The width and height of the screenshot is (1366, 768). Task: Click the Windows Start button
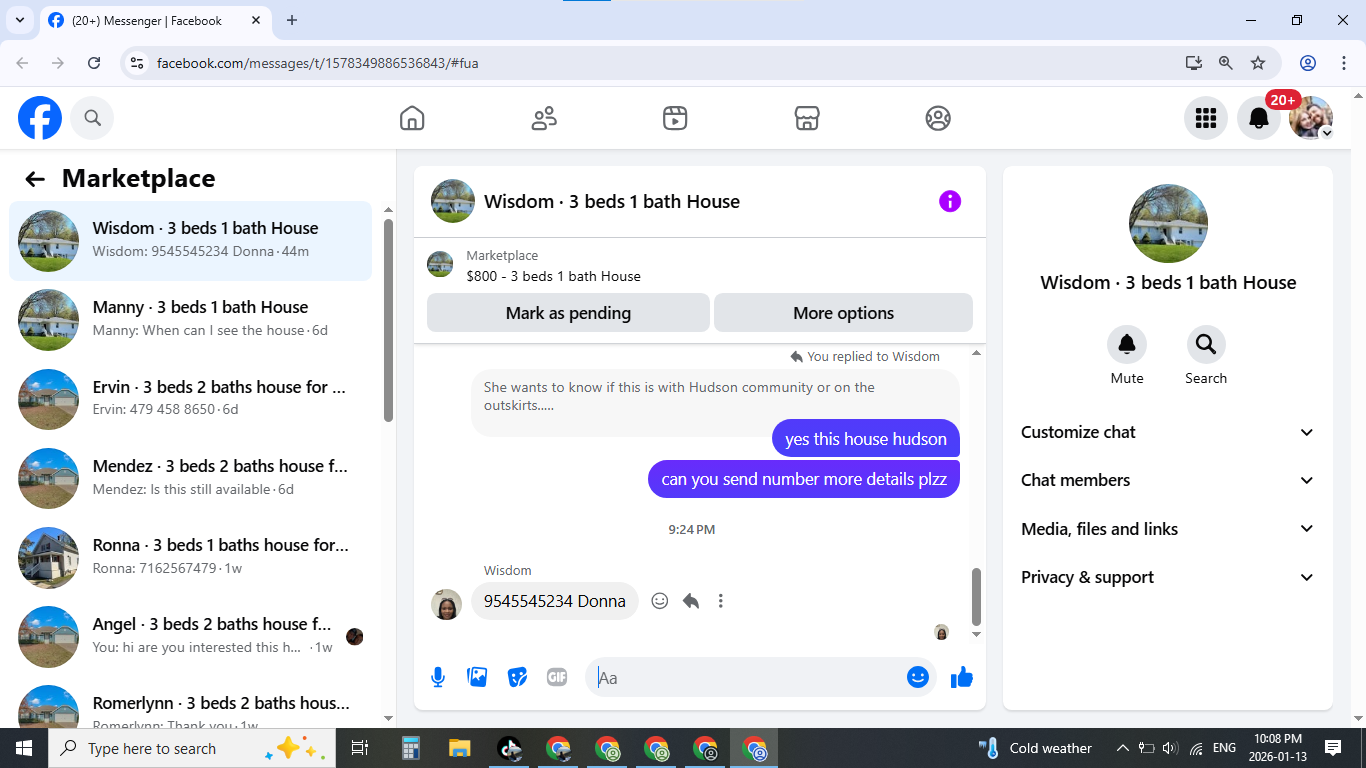coord(23,748)
